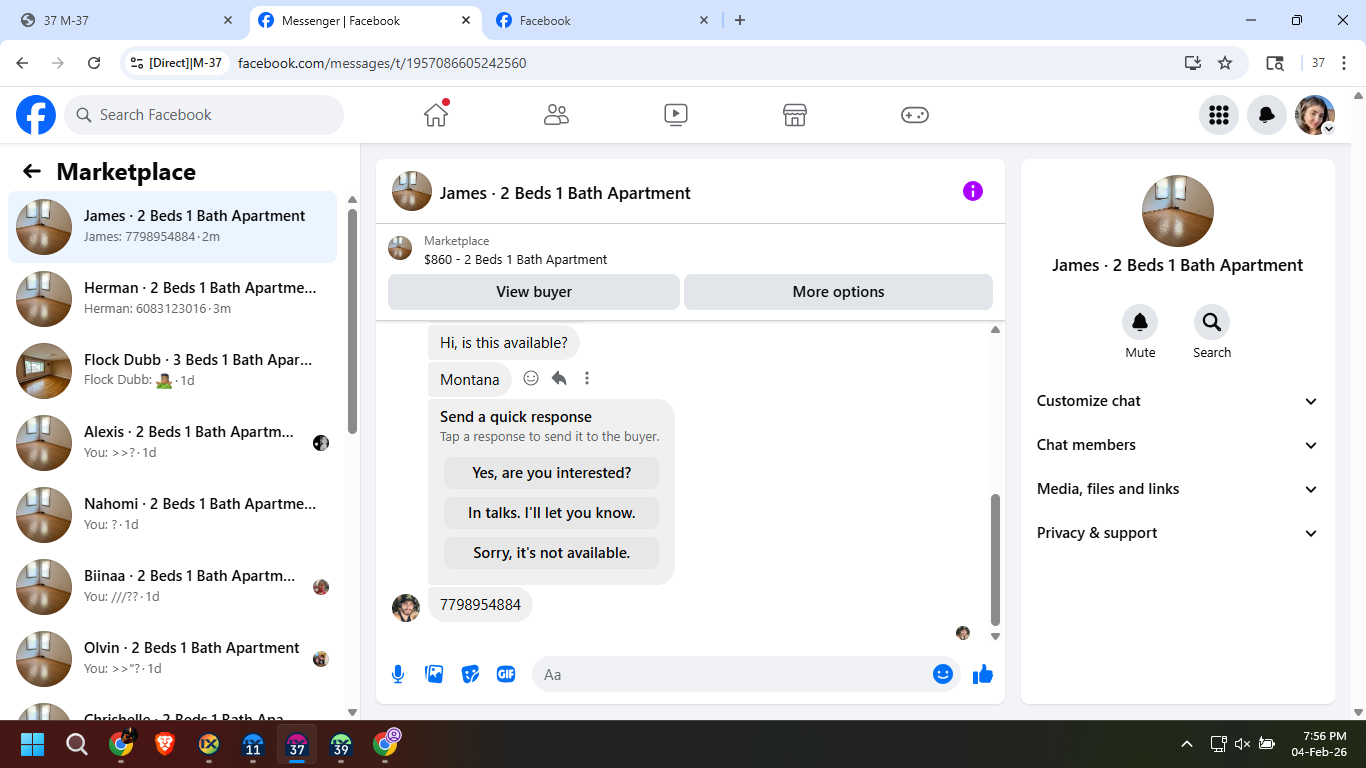
Task: Expand Customize chat section
Action: (x=1178, y=401)
